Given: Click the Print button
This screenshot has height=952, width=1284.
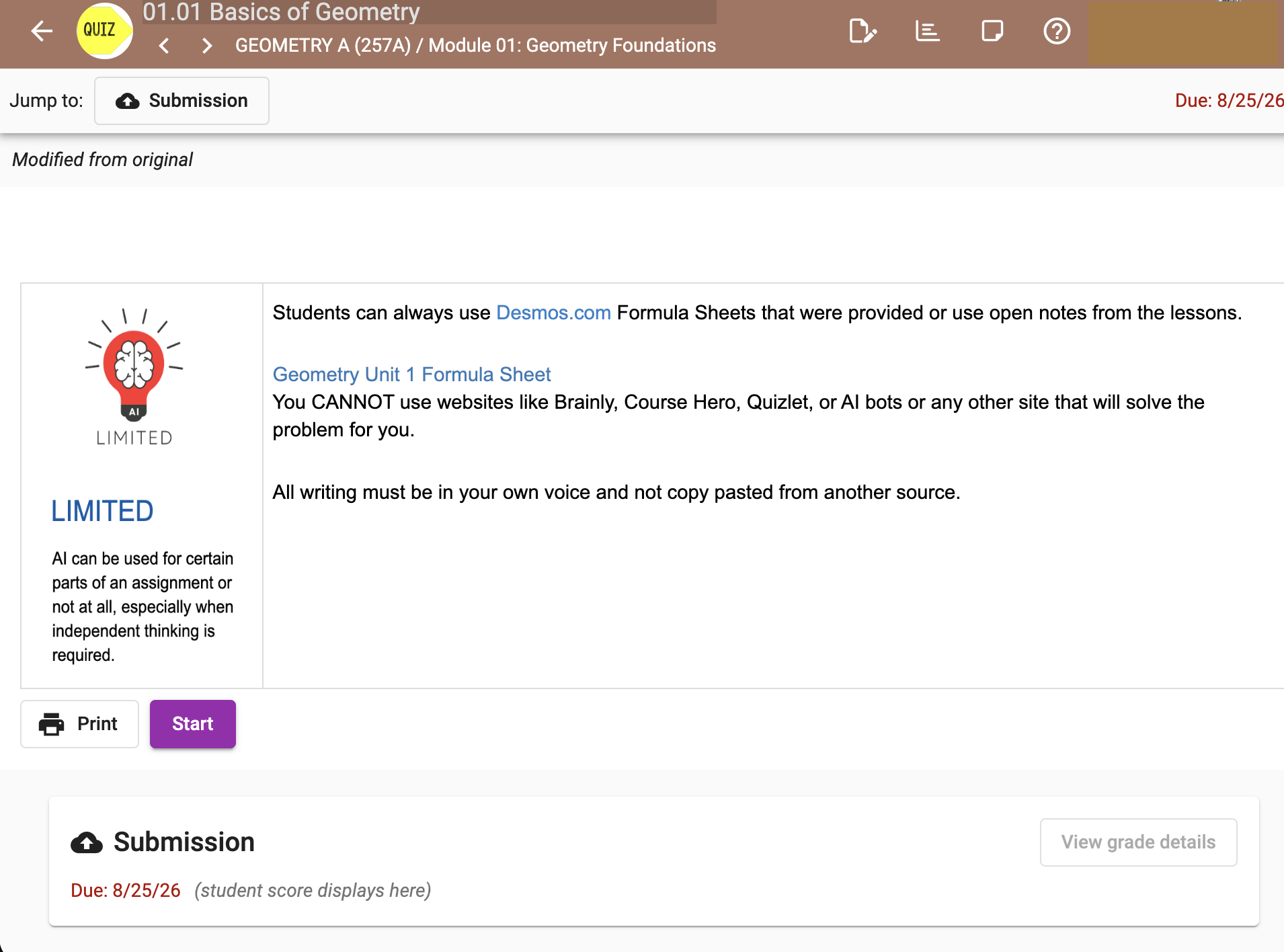Looking at the screenshot, I should pos(79,724).
